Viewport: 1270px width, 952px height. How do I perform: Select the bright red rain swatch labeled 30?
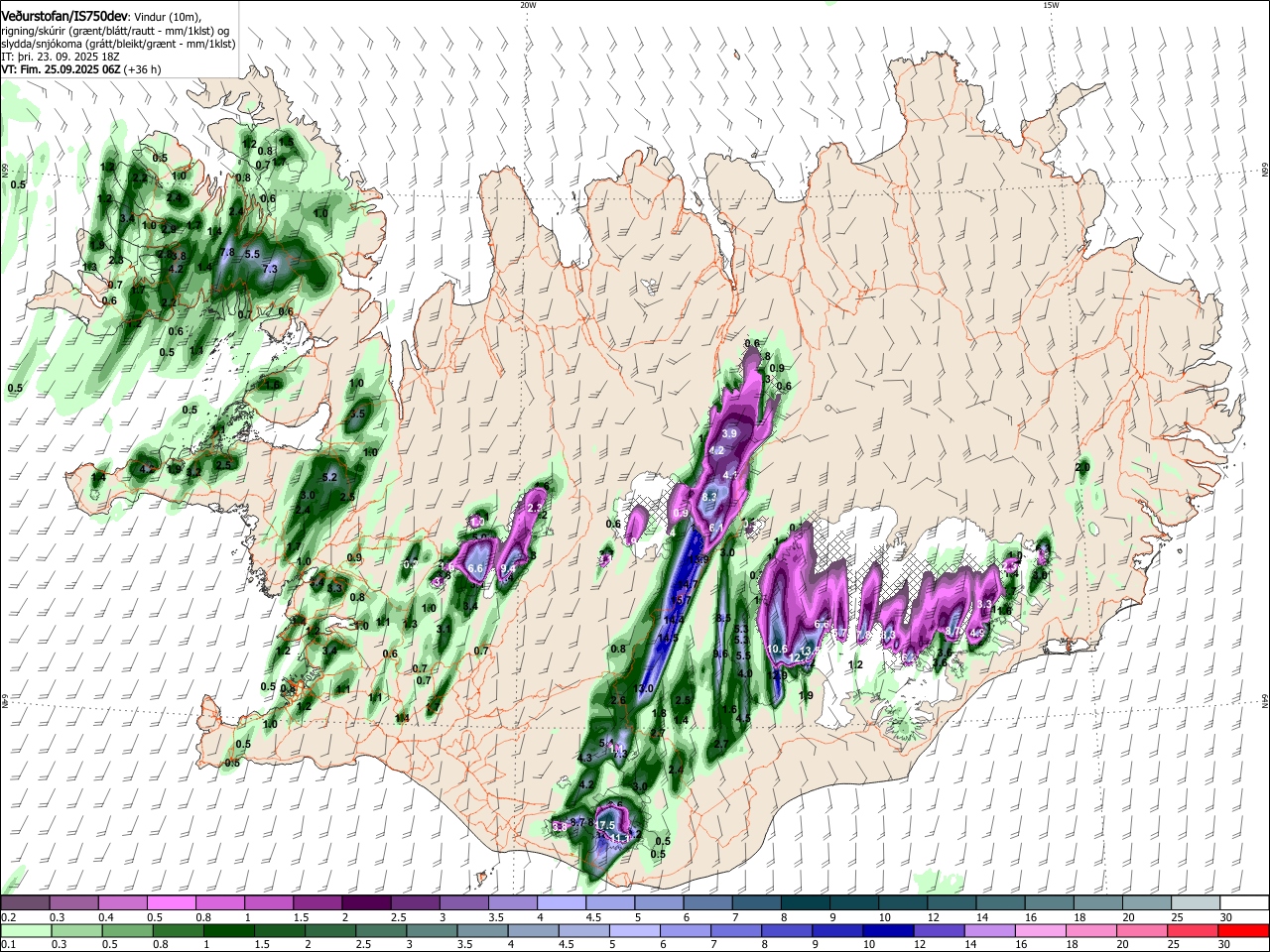coord(1244,930)
